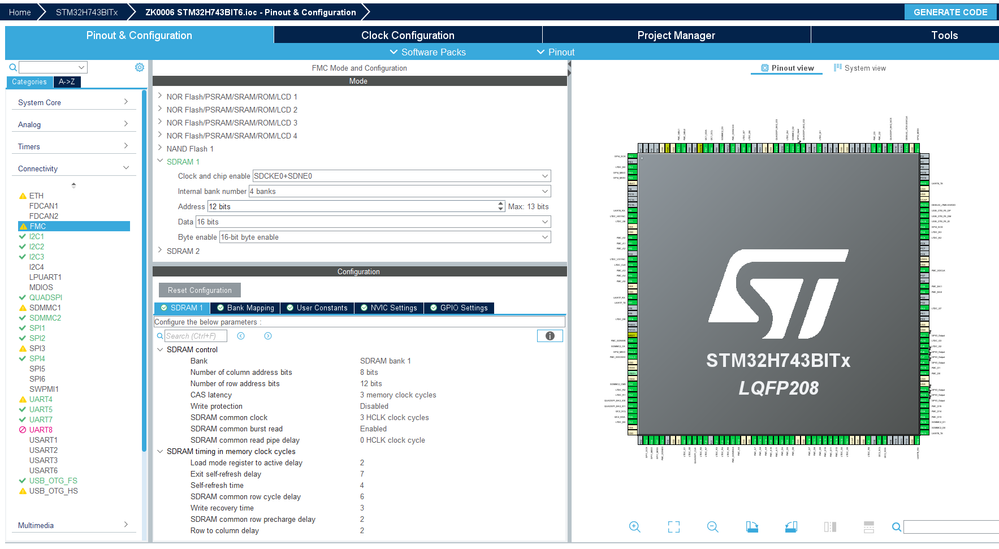999x549 pixels.
Task: Click the rotate pinout view icon
Action: tap(751, 527)
